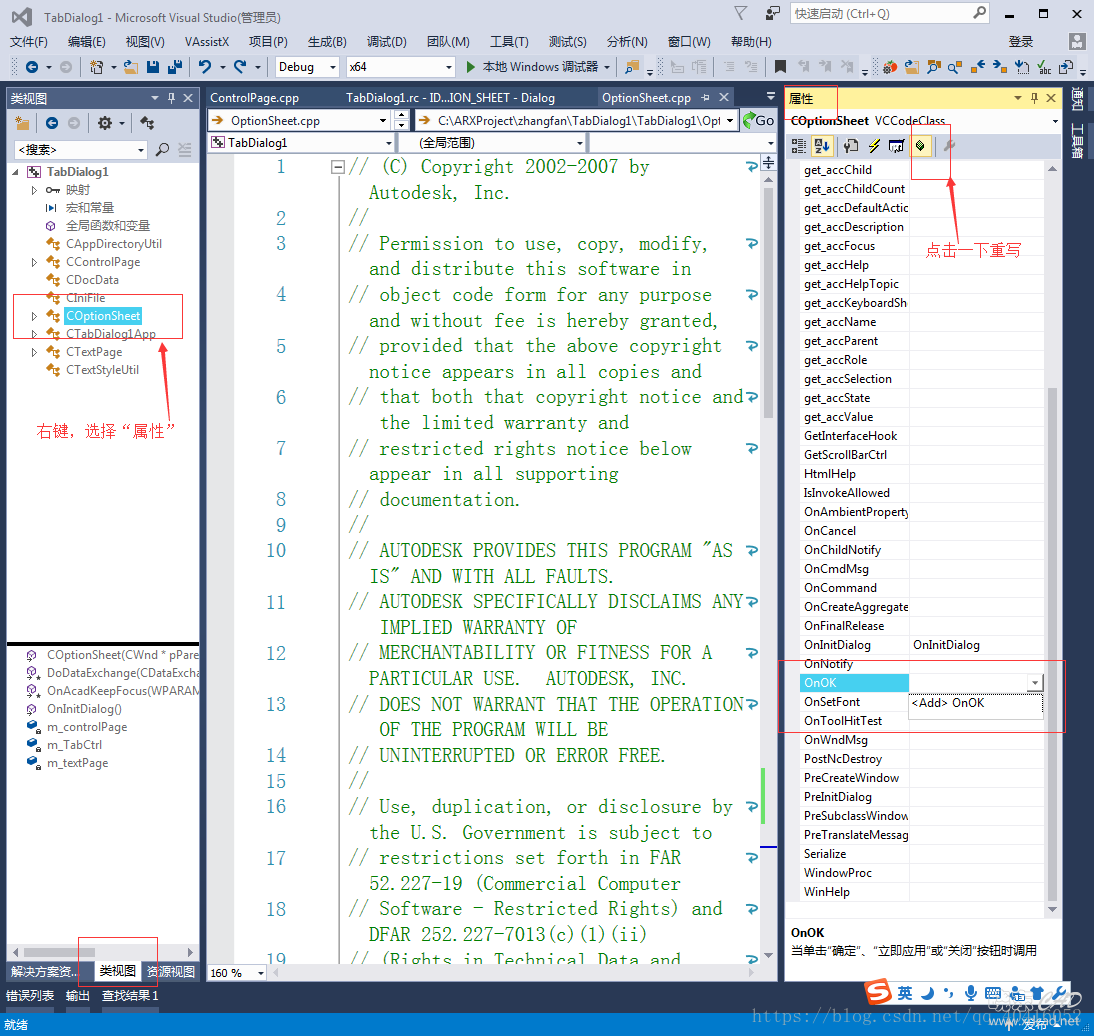Collapse the TabDialog1 root tree node
The width and height of the screenshot is (1094, 1036).
pyautogui.click(x=15, y=172)
